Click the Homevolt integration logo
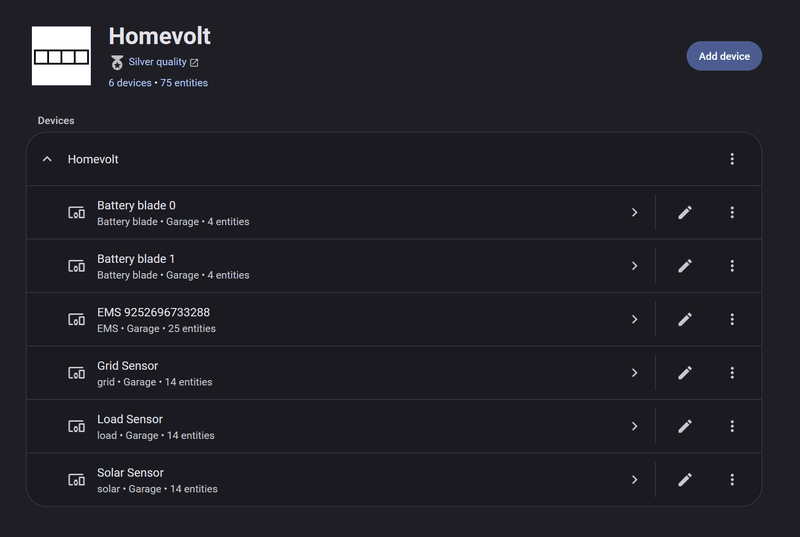This screenshot has width=800, height=537. (61, 56)
